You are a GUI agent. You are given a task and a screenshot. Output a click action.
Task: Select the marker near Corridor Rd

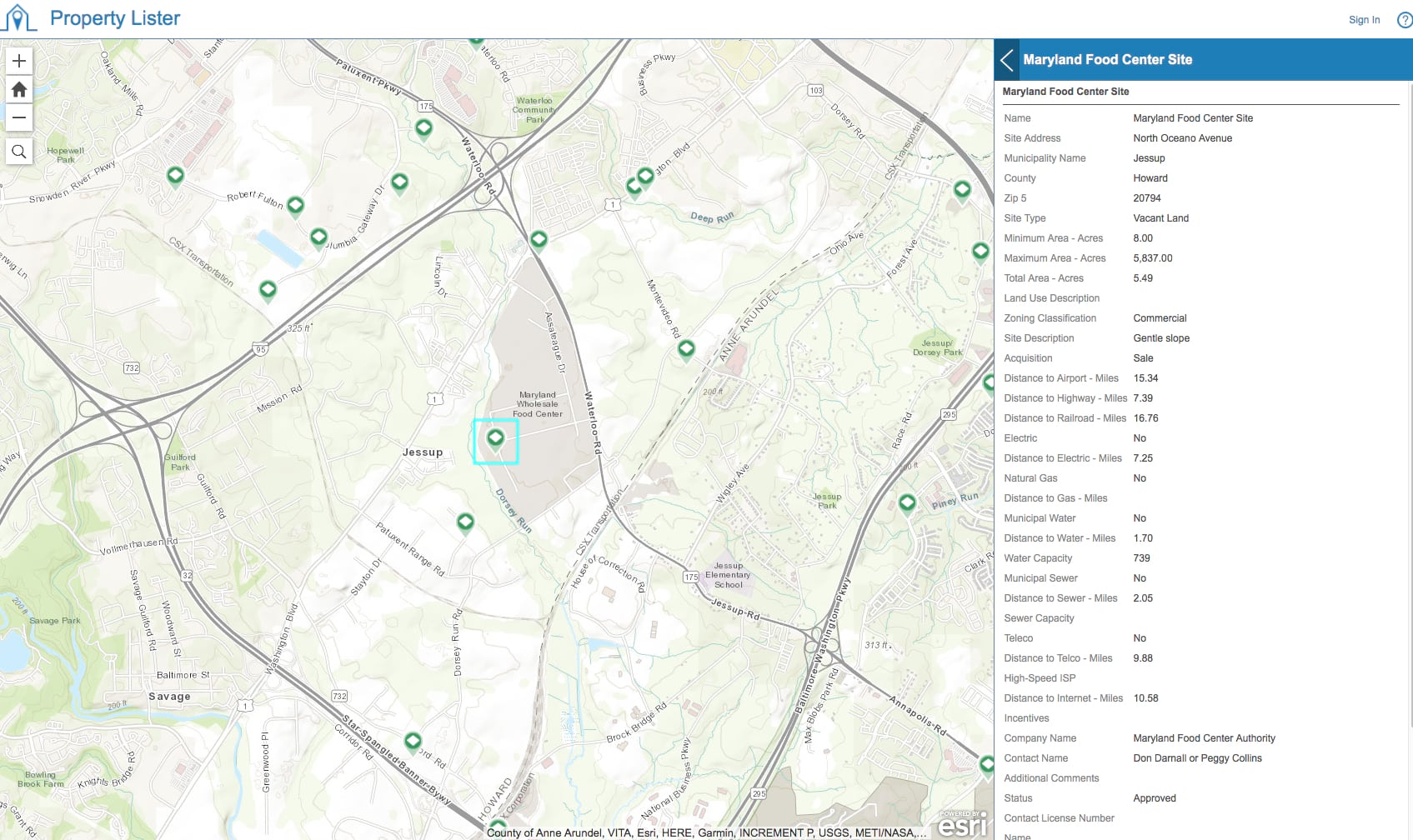pyautogui.click(x=413, y=741)
